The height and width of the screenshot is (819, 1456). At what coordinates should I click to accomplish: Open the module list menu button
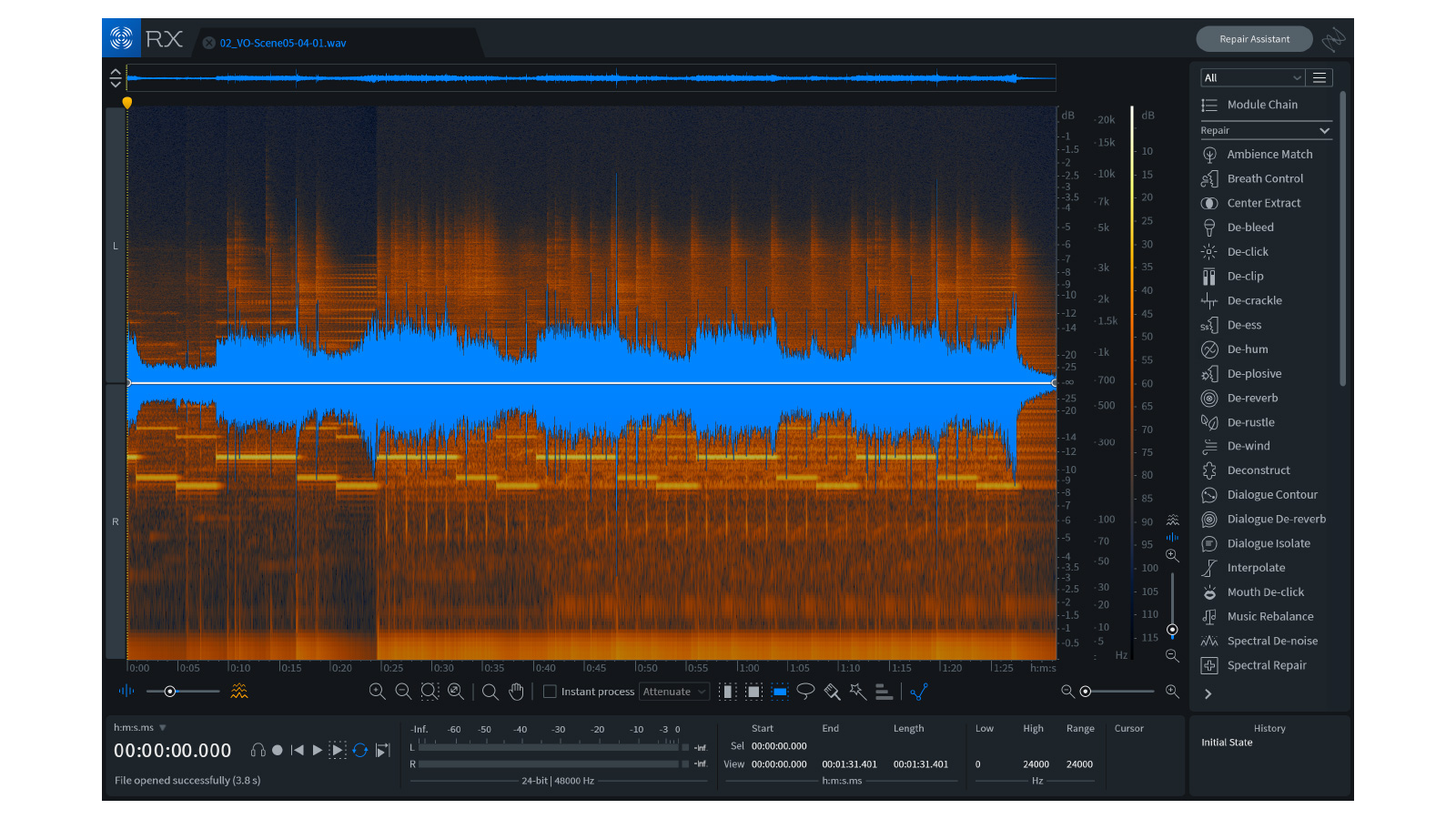pyautogui.click(x=1319, y=78)
